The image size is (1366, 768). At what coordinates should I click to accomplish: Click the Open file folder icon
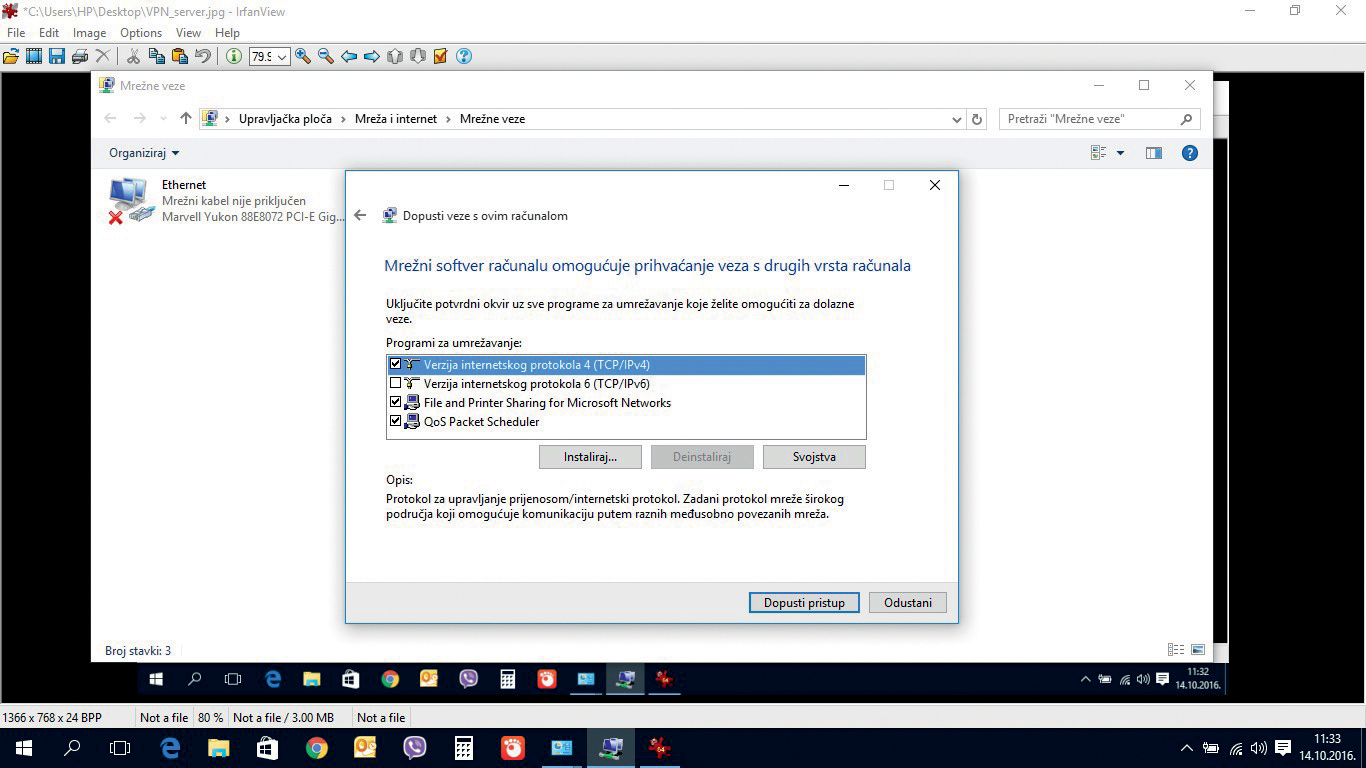pyautogui.click(x=11, y=57)
